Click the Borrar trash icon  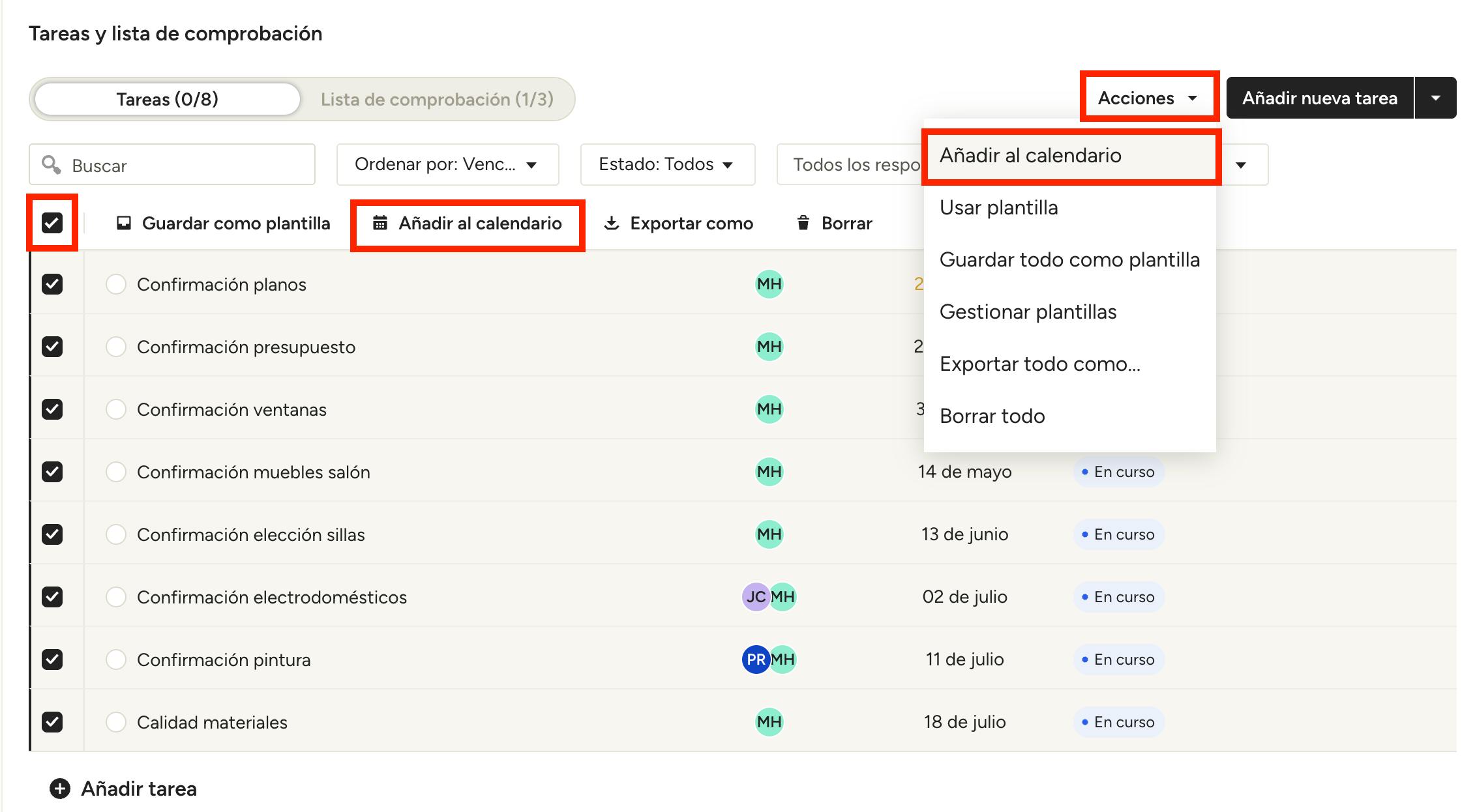point(803,224)
